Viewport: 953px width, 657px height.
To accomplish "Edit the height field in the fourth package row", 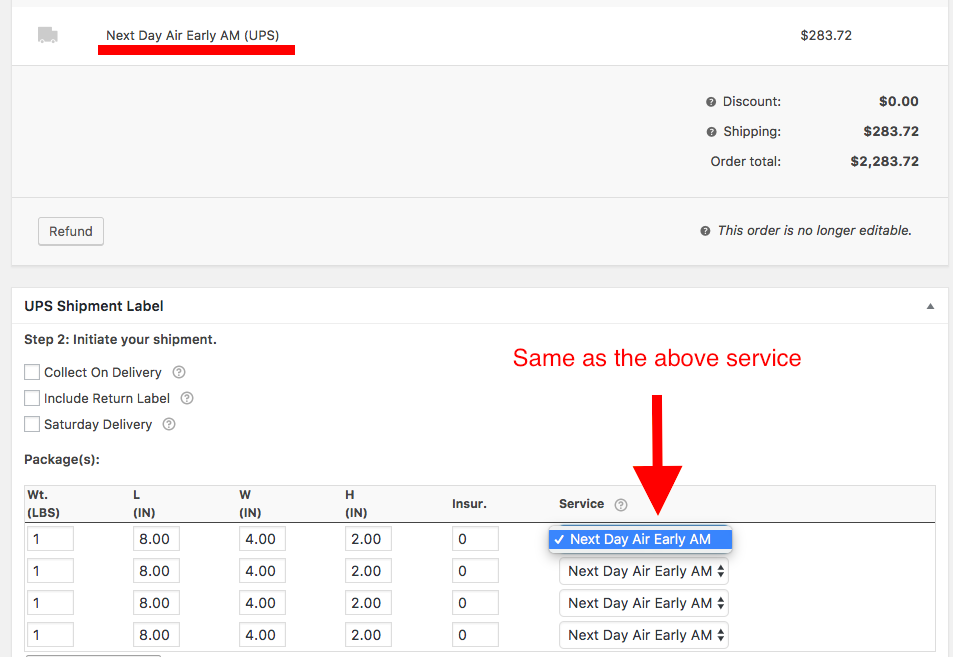I will coord(368,635).
